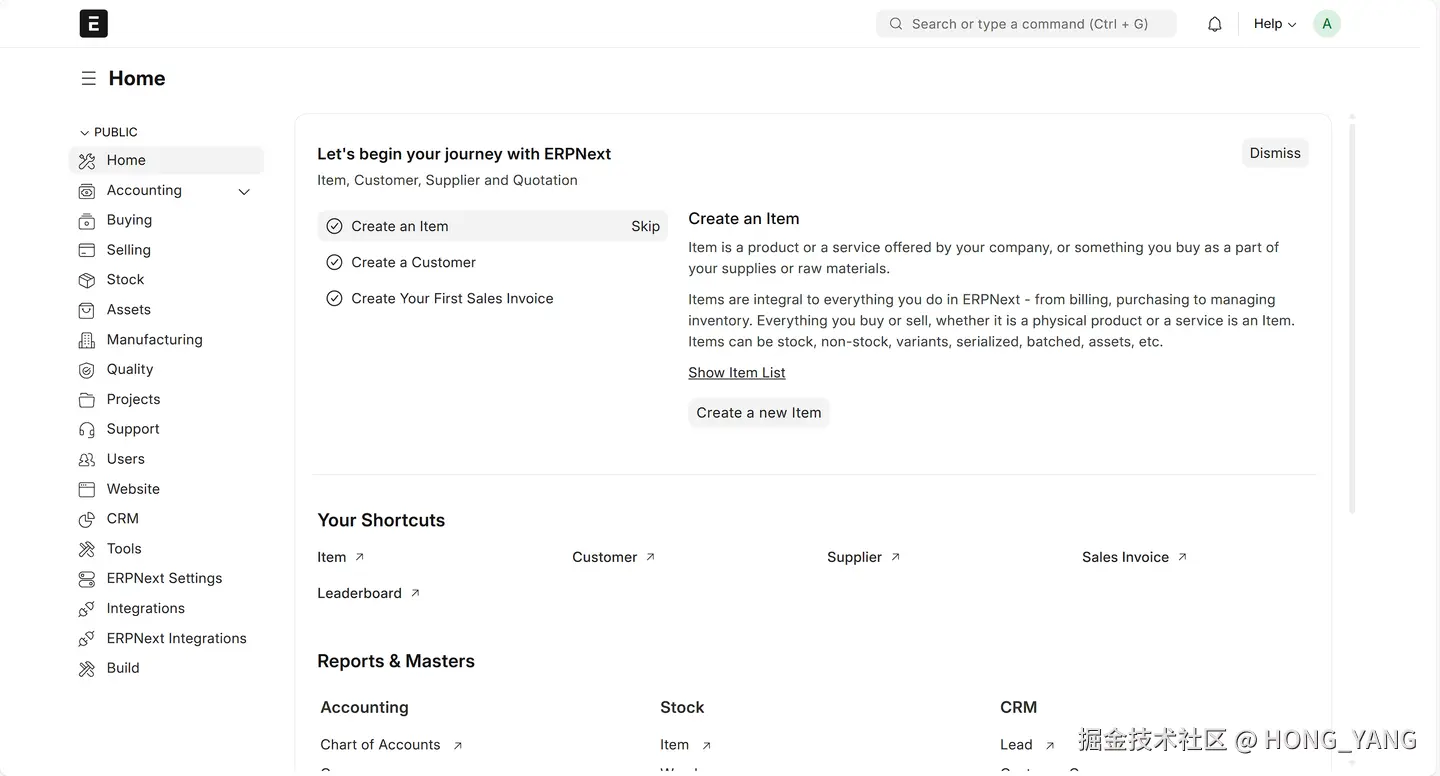
Task: Open the Stock module icon
Action: coord(87,280)
